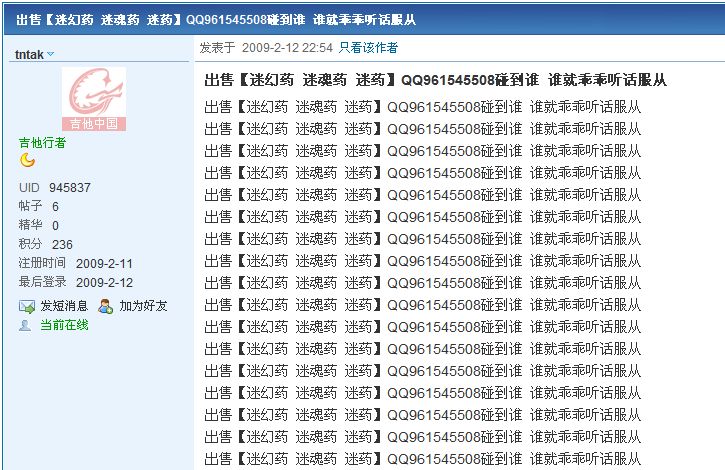Screen dimensions: 725x470
Task: Click the 当前在线 status text
Action: [64, 325]
